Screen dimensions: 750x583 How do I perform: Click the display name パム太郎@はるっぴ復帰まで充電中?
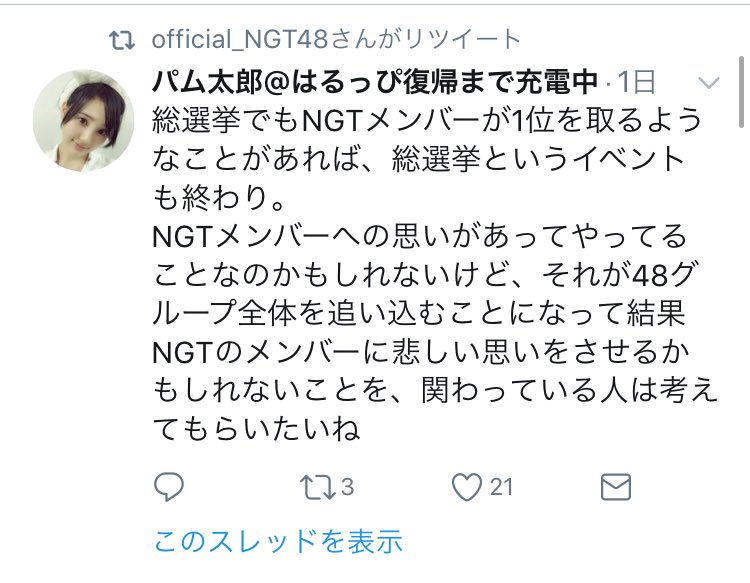coord(375,82)
